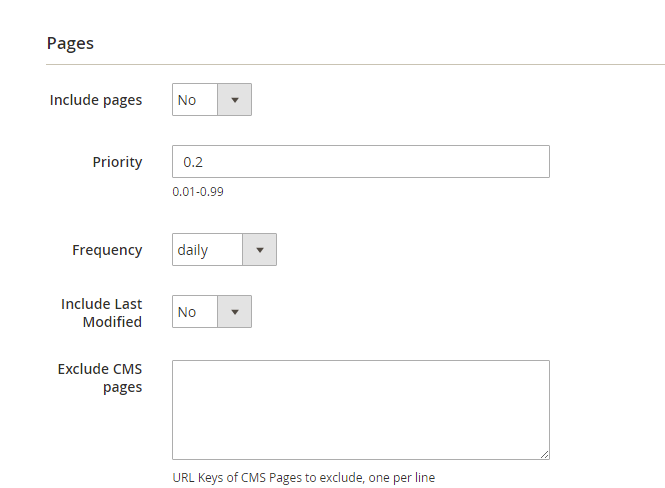Click inside the Exclude CMS pages textarea
This screenshot has width=665, height=488.
tap(360, 409)
